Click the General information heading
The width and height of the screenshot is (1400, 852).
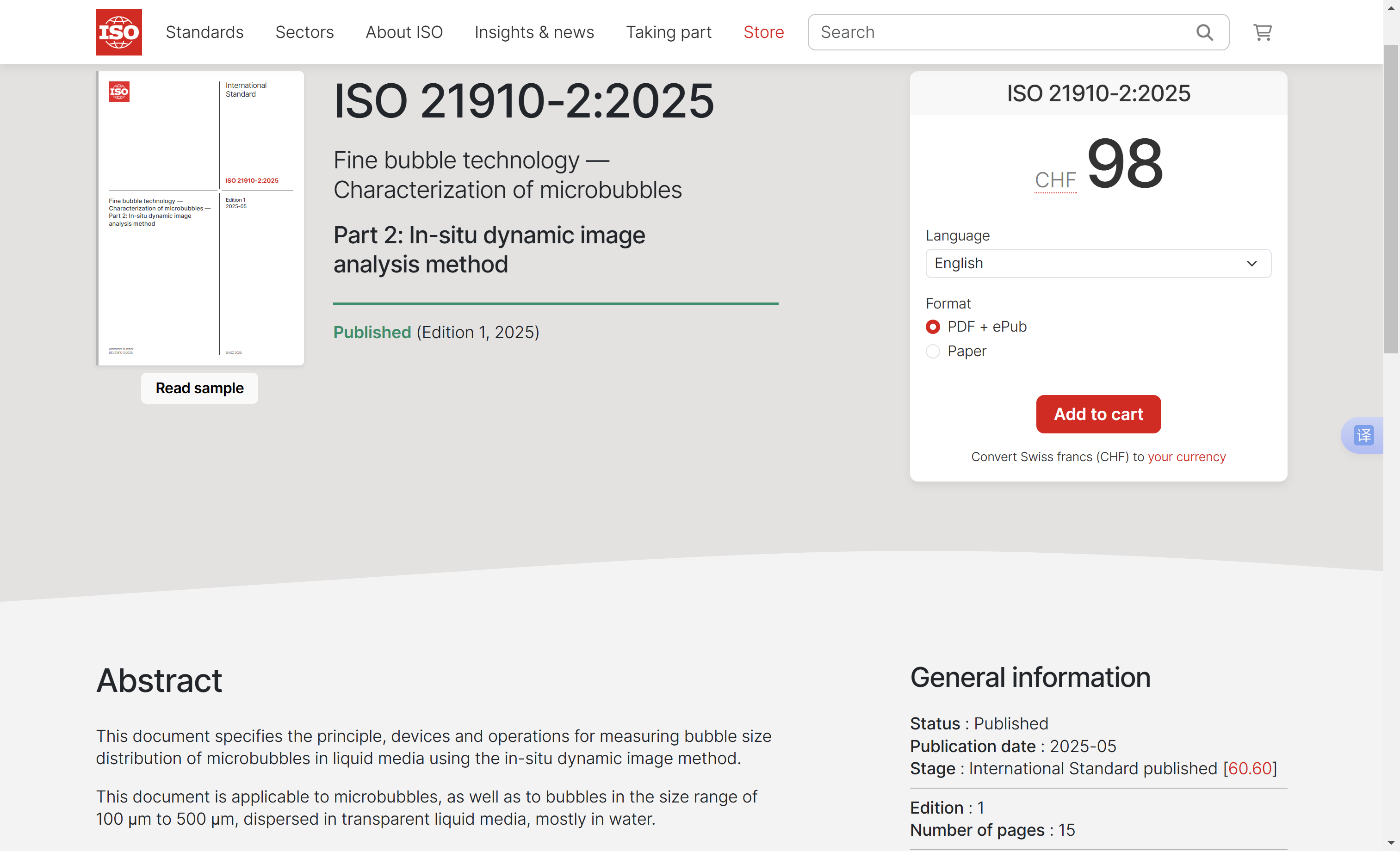[x=1030, y=678]
